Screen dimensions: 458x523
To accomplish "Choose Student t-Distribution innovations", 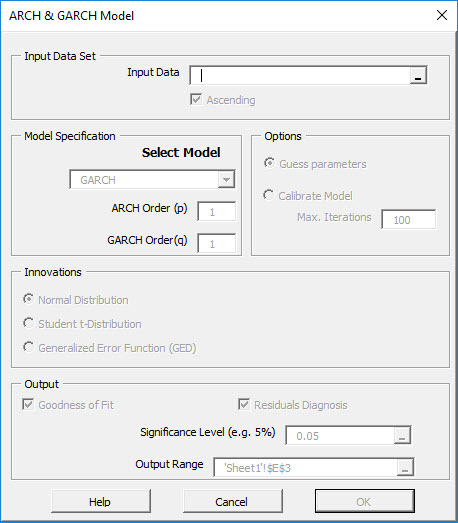I will coord(29,323).
